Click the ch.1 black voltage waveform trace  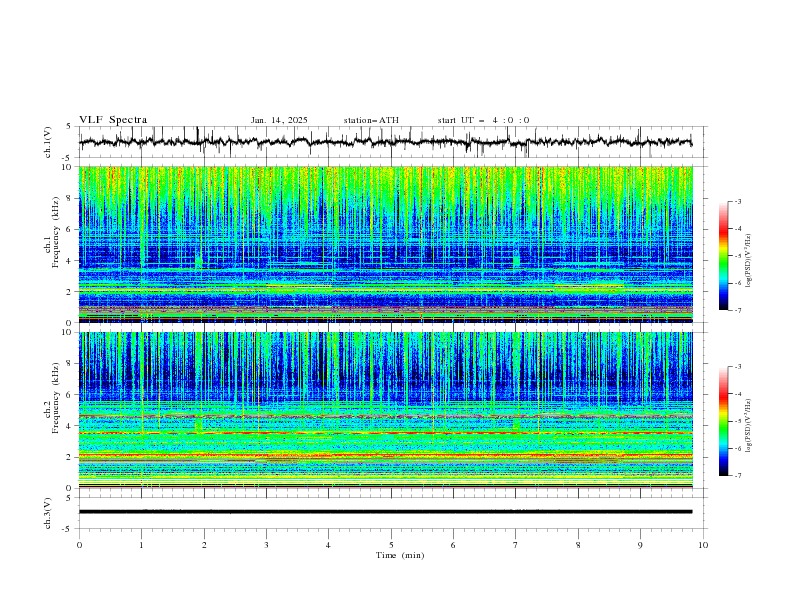tap(385, 142)
